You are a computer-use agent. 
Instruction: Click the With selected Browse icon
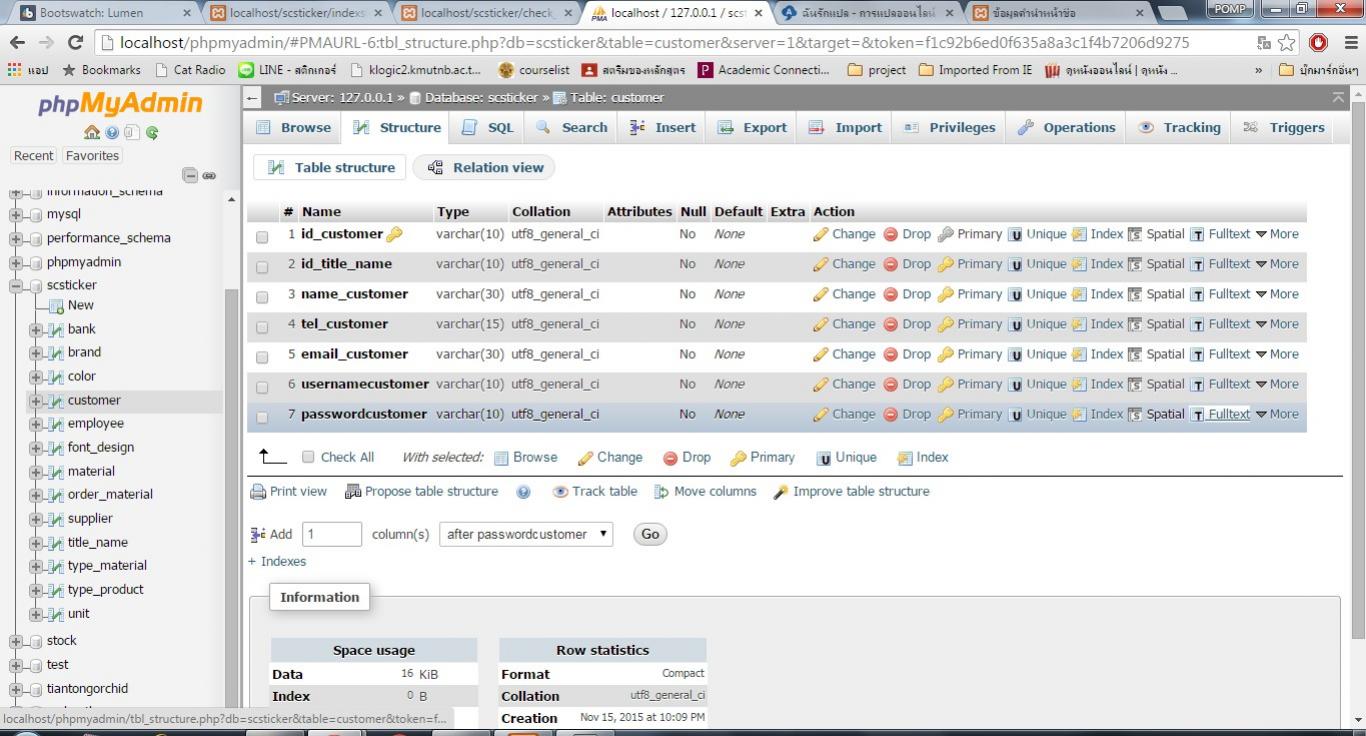501,457
